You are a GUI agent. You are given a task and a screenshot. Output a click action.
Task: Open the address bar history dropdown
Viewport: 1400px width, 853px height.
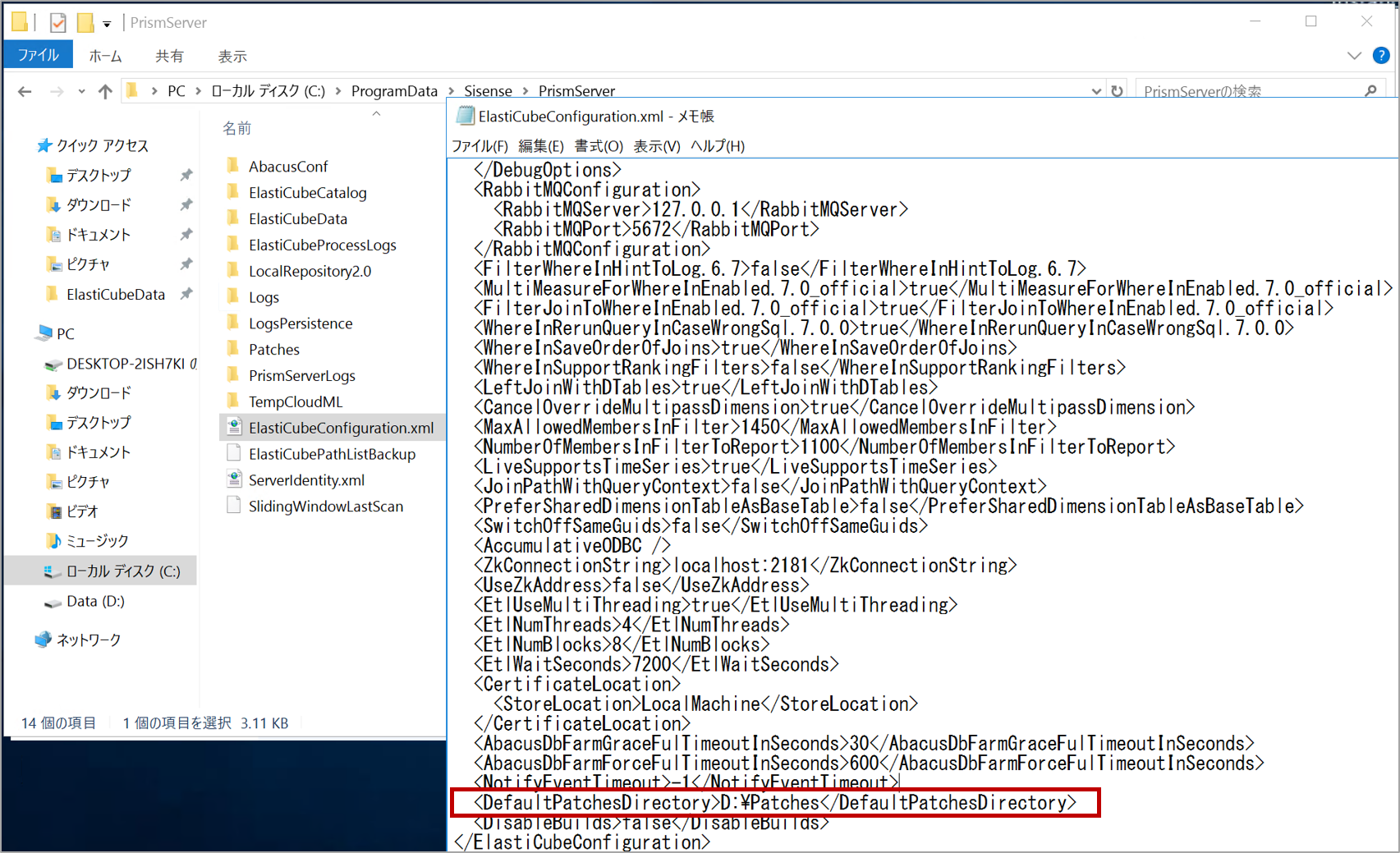(1096, 91)
